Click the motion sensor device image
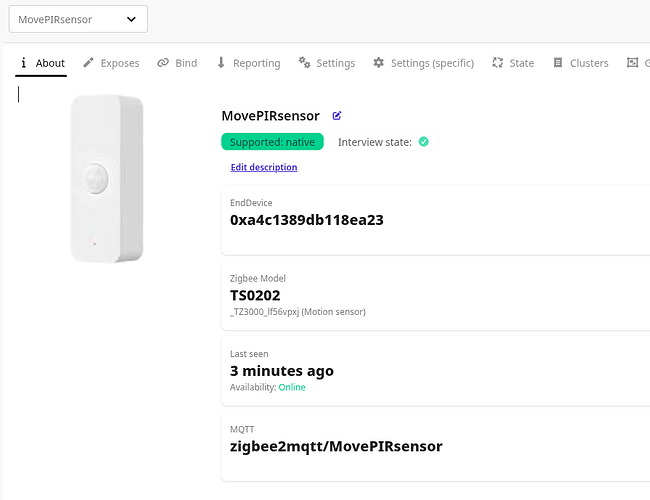The image size is (650, 500). pyautogui.click(x=107, y=179)
